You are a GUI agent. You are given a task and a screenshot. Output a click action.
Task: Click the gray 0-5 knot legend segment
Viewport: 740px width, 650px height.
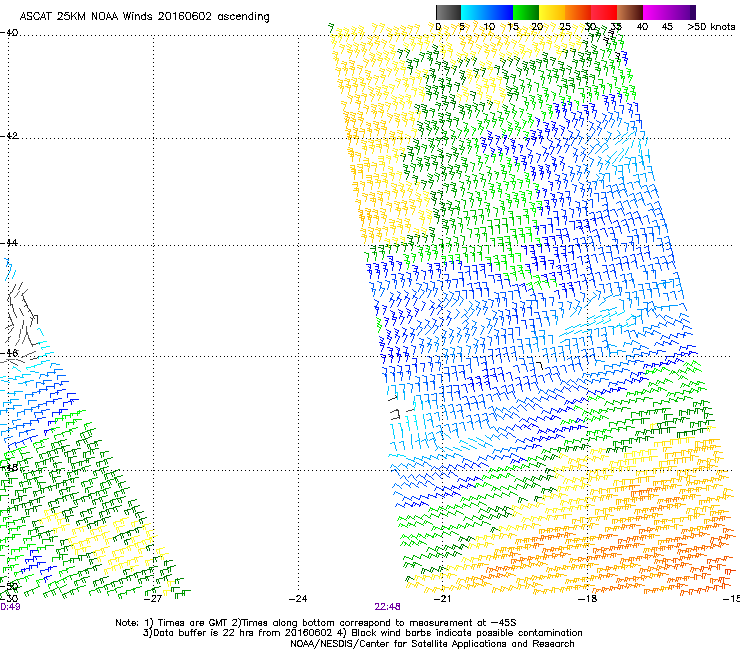tap(448, 12)
